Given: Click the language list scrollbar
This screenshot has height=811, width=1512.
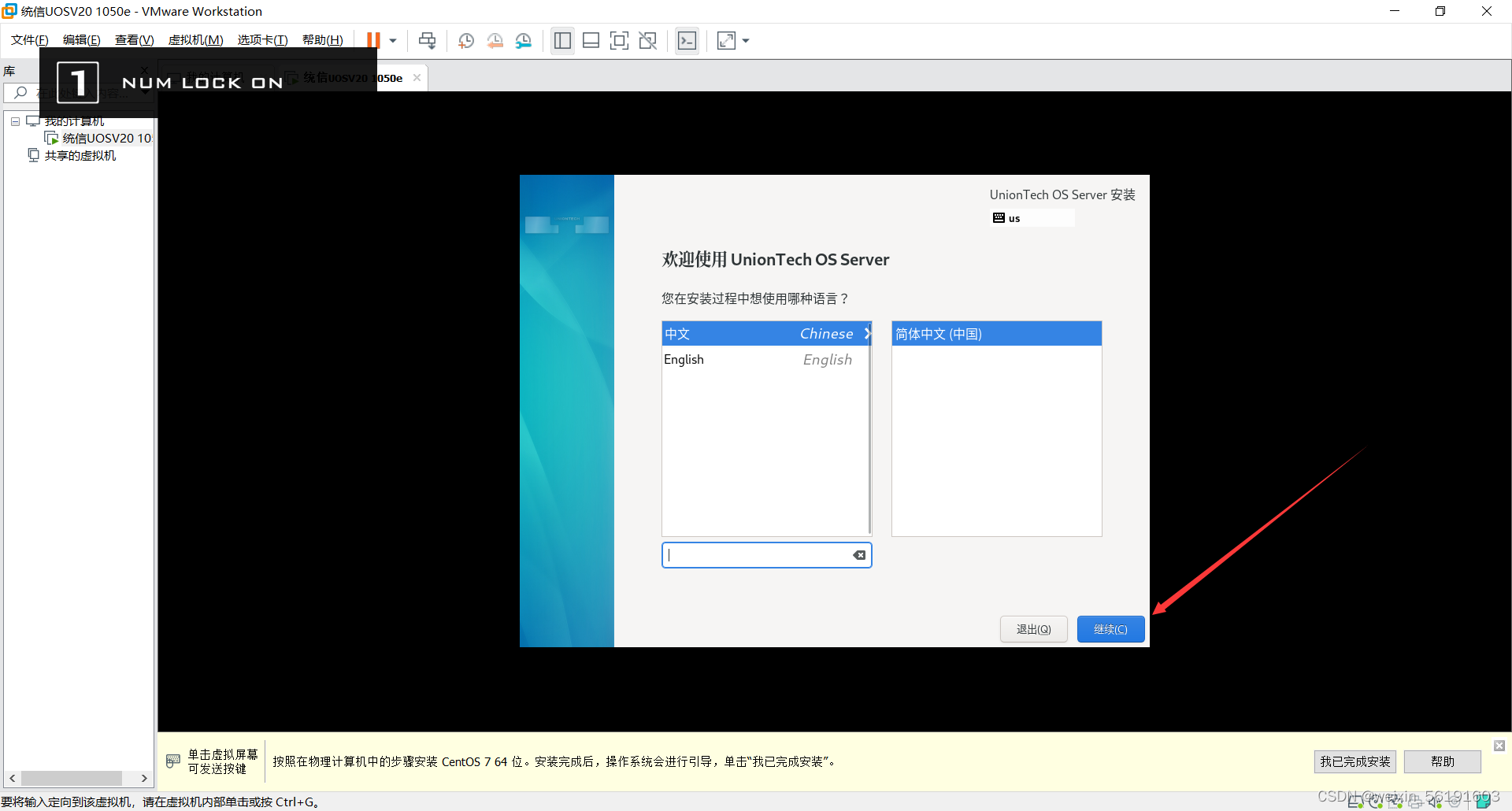Looking at the screenshot, I should [x=869, y=428].
